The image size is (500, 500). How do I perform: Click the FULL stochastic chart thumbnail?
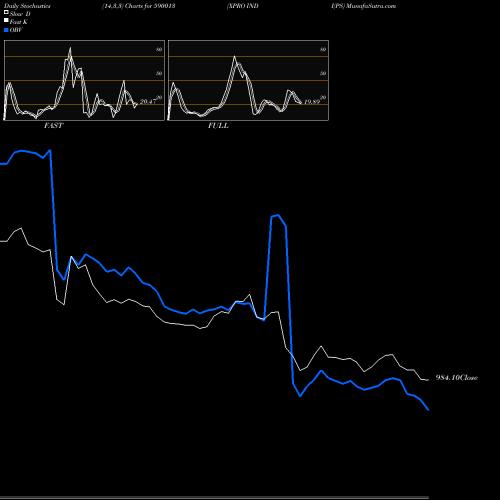(x=248, y=80)
